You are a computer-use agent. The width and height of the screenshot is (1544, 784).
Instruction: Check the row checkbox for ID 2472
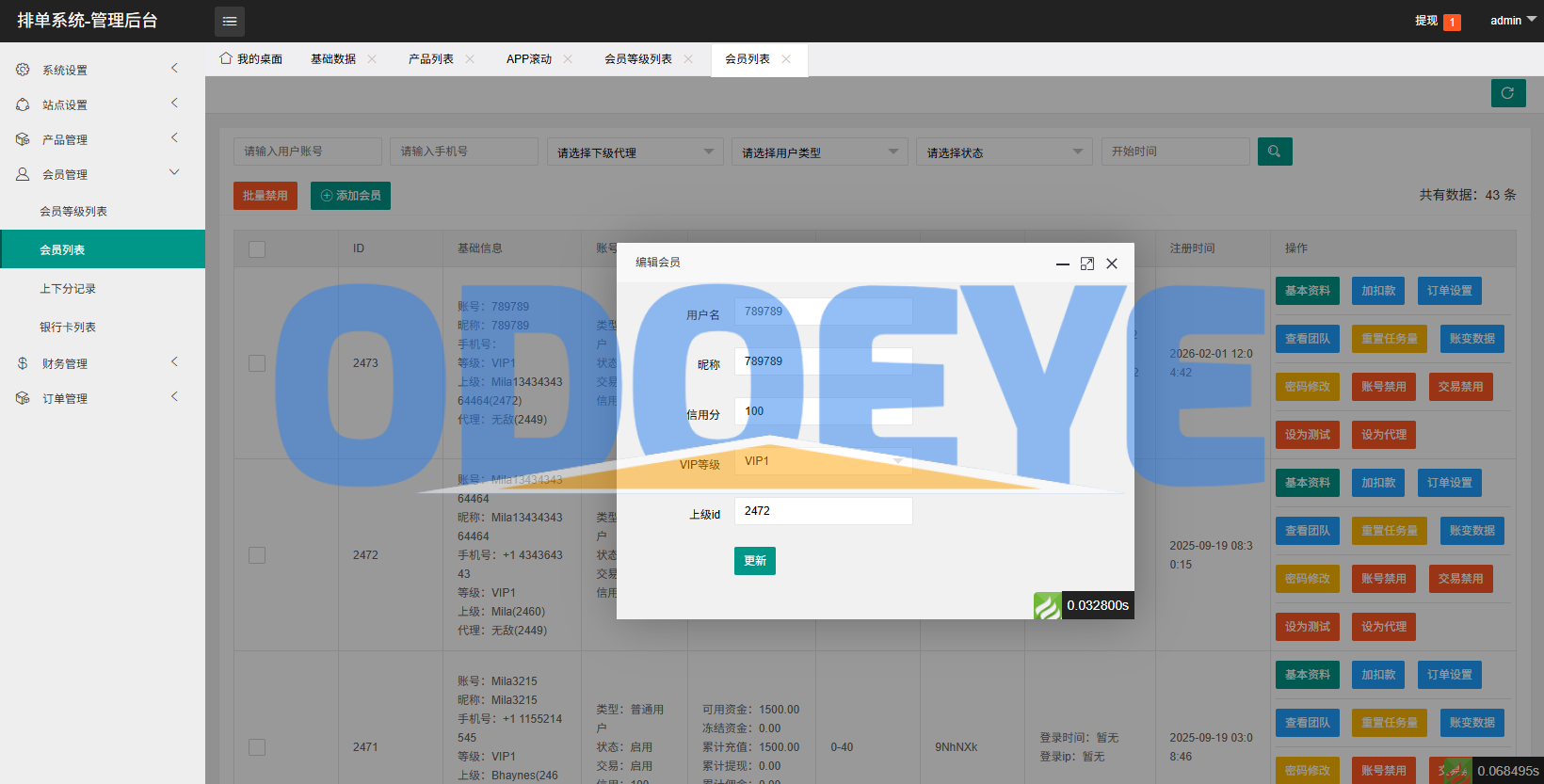coord(257,555)
